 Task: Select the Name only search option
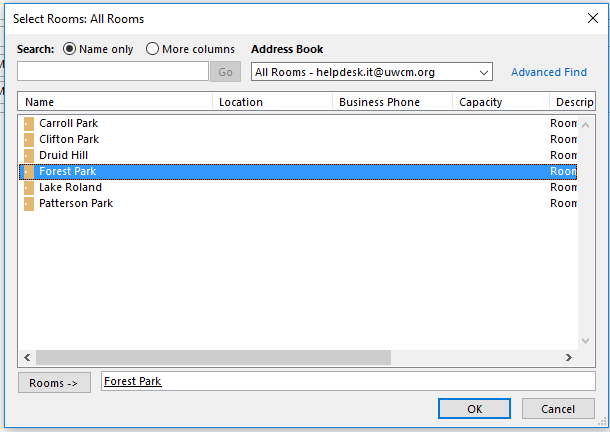coord(70,49)
